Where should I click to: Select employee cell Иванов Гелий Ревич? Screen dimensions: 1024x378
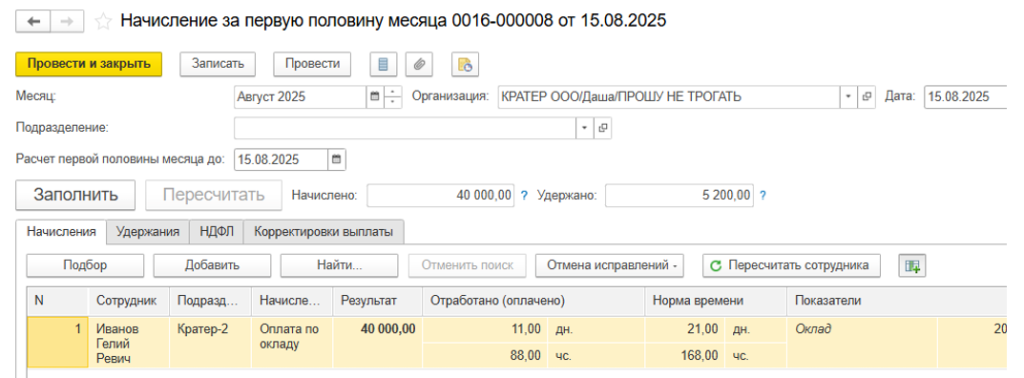pyautogui.click(x=129, y=343)
